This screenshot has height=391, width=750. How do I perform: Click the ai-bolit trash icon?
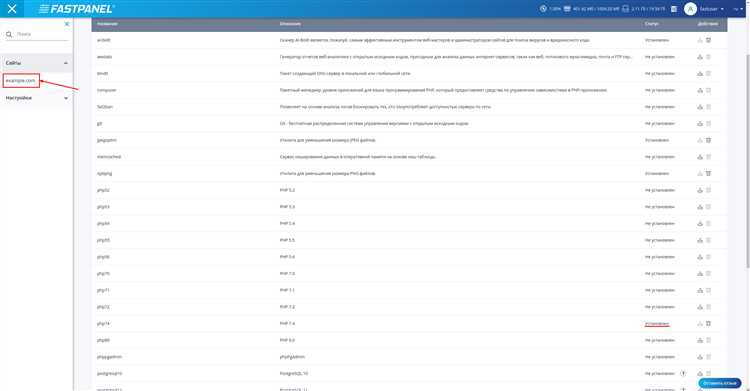tap(708, 40)
